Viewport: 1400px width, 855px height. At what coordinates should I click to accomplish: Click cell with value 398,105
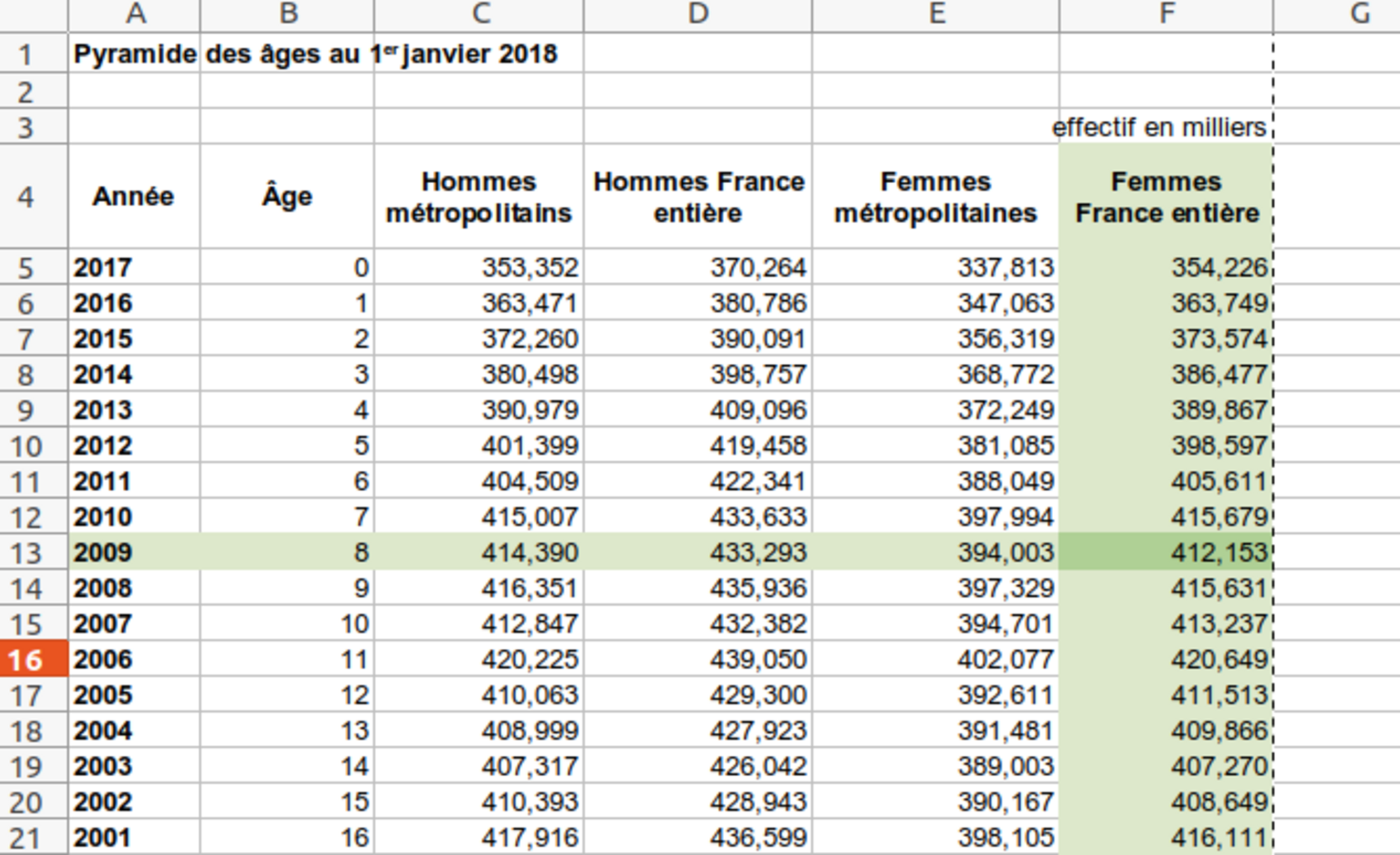[935, 837]
